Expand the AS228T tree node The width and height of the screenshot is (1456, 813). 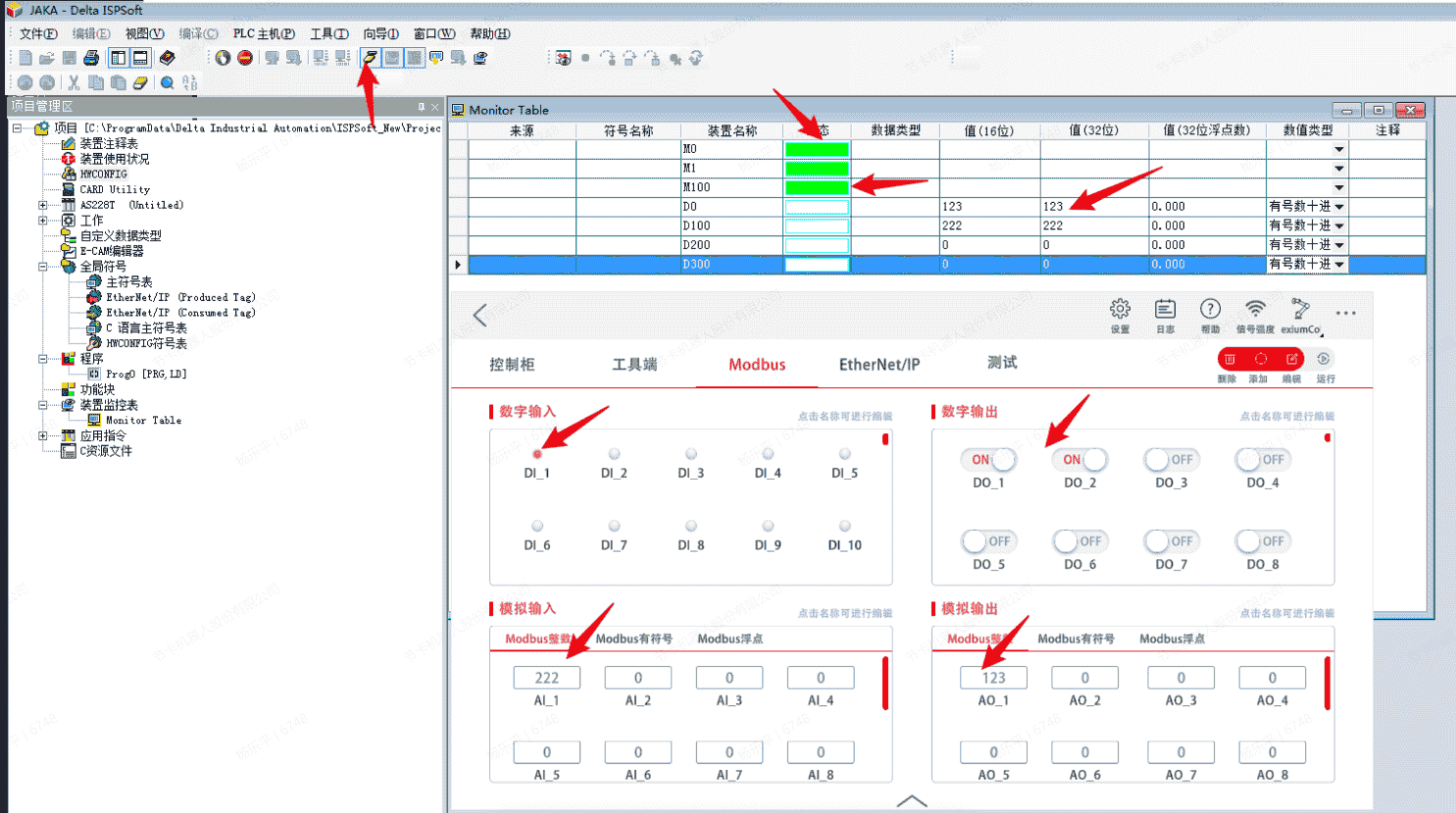pos(43,205)
